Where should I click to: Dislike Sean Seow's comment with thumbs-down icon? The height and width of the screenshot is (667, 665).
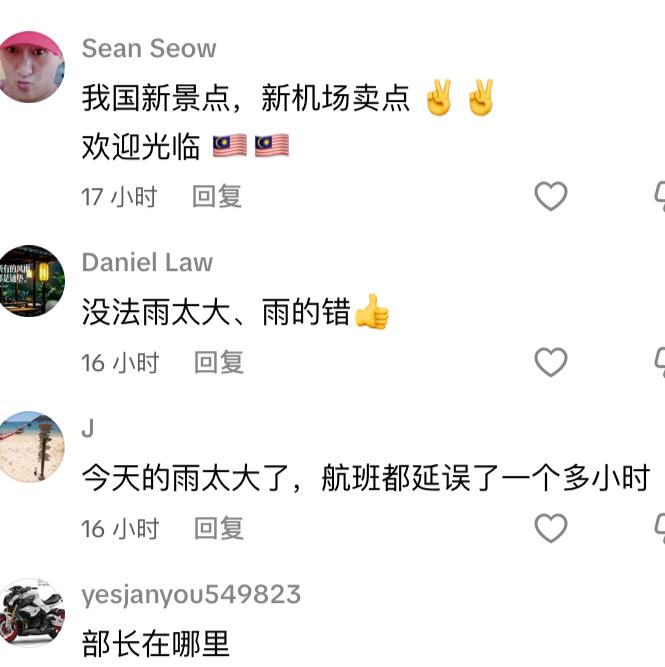pyautogui.click(x=660, y=196)
